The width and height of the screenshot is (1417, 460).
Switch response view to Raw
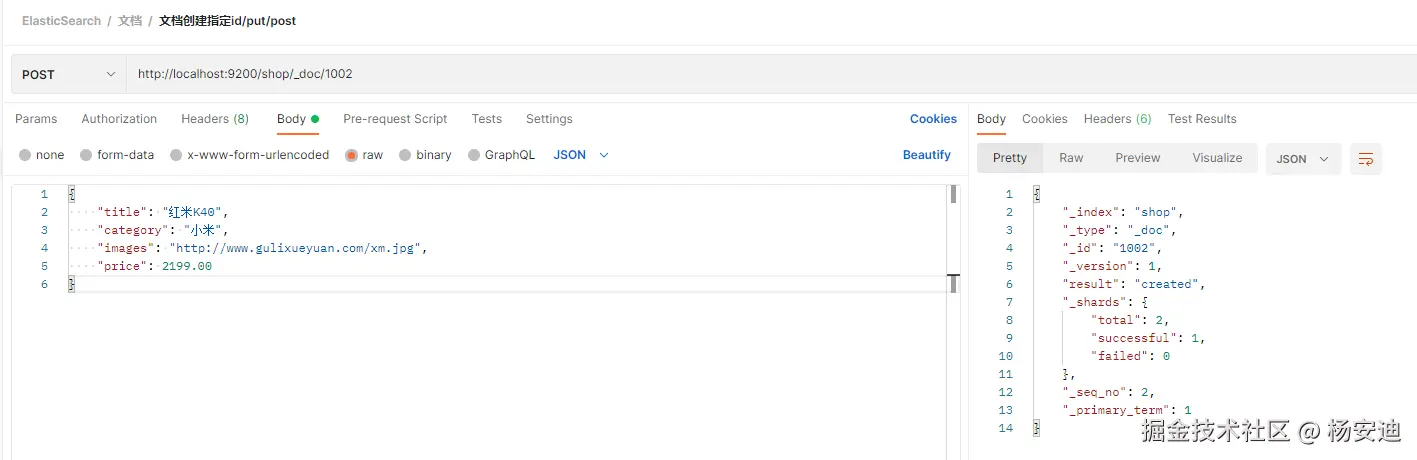(1071, 158)
